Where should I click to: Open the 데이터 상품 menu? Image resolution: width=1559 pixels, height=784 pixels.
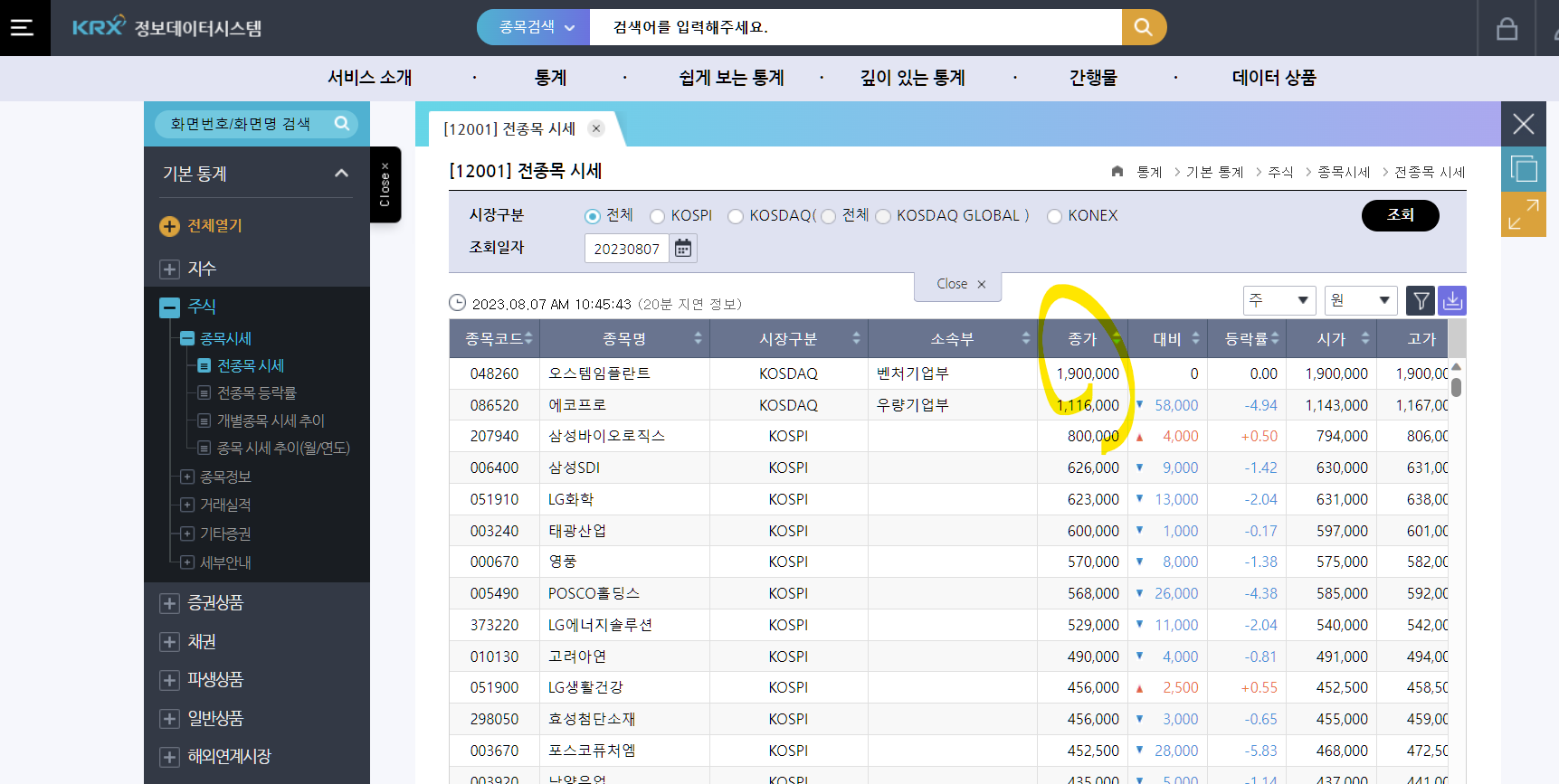tap(1274, 78)
